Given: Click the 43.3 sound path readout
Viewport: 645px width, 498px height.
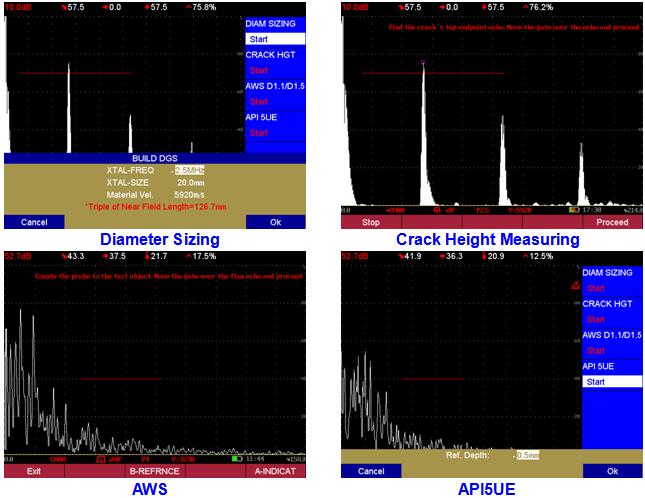Looking at the screenshot, I should pos(73,256).
